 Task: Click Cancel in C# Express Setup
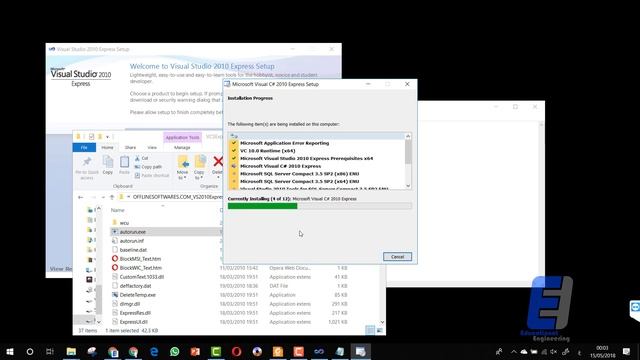397,257
